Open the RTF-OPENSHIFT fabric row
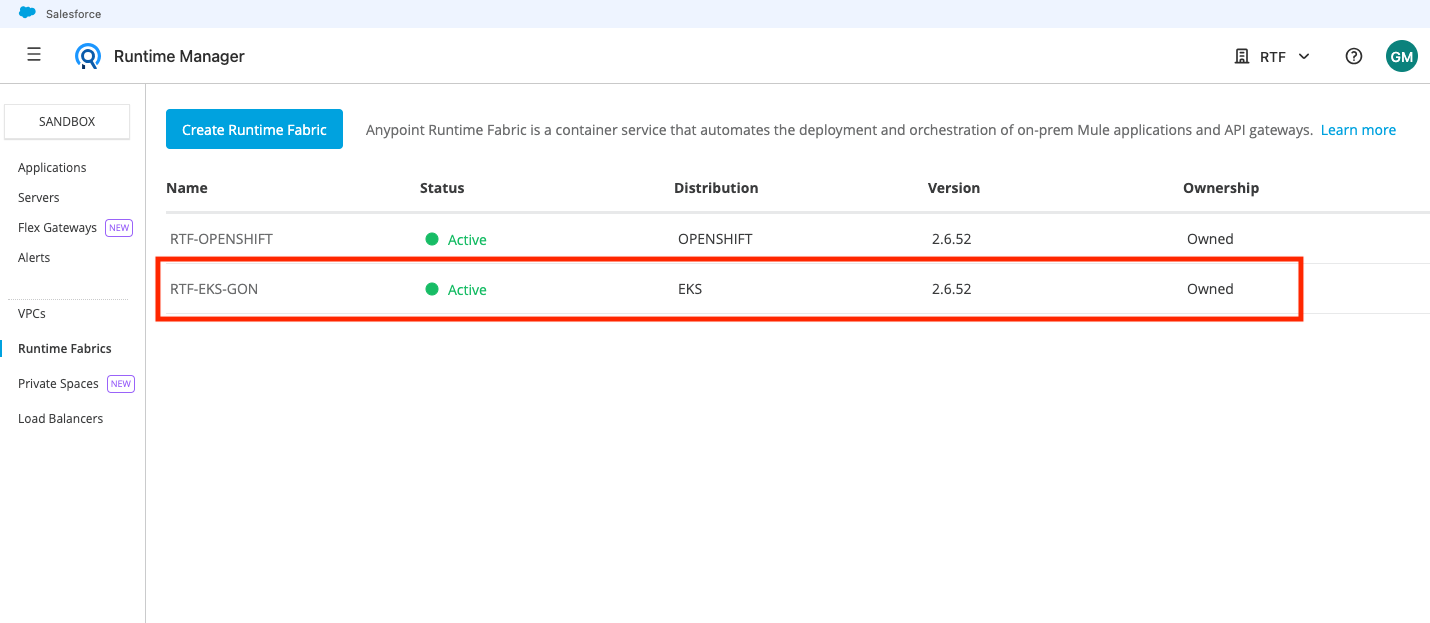The image size is (1430, 623). coord(798,239)
